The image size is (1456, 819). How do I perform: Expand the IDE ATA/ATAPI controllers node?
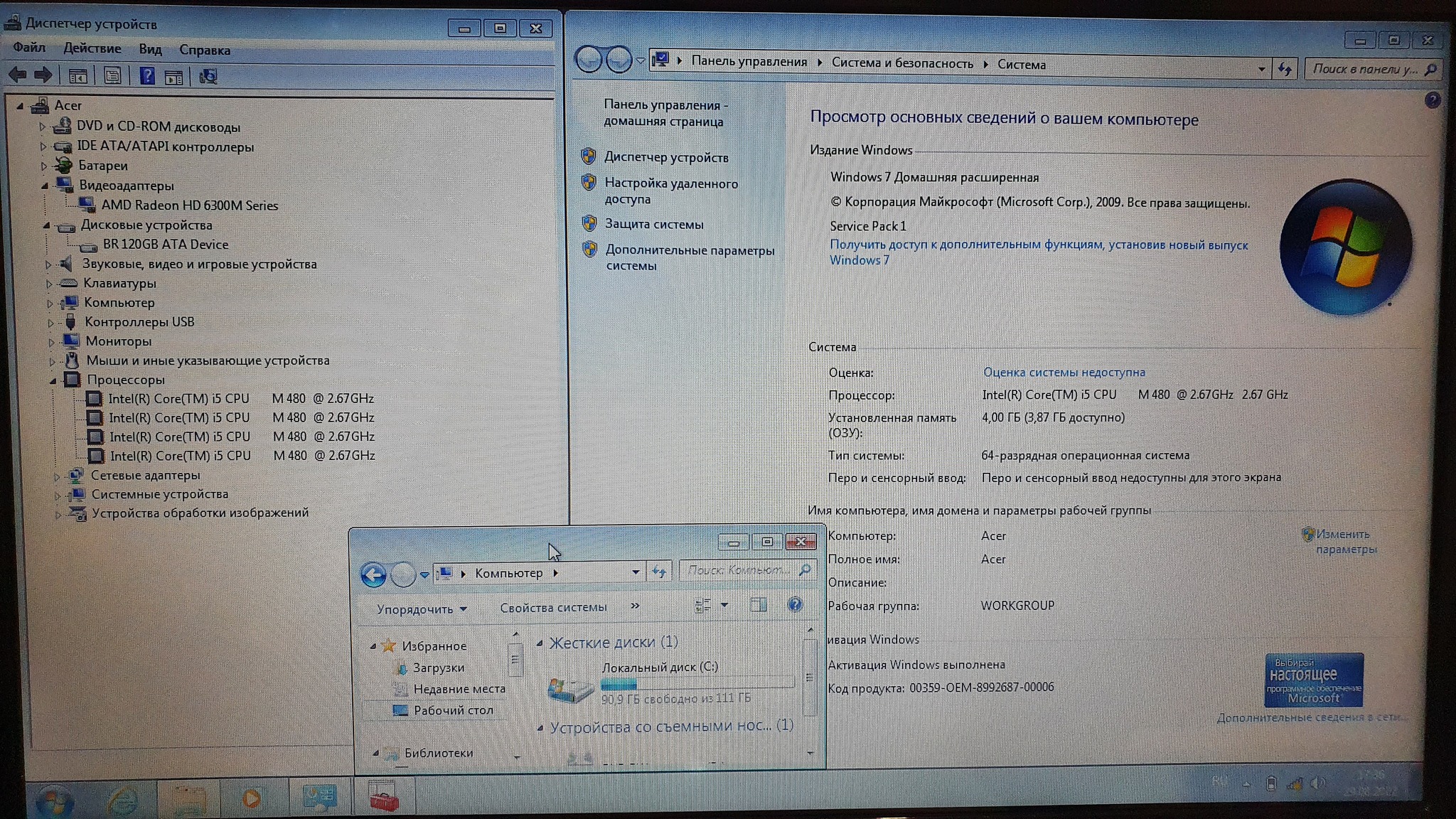[x=43, y=146]
